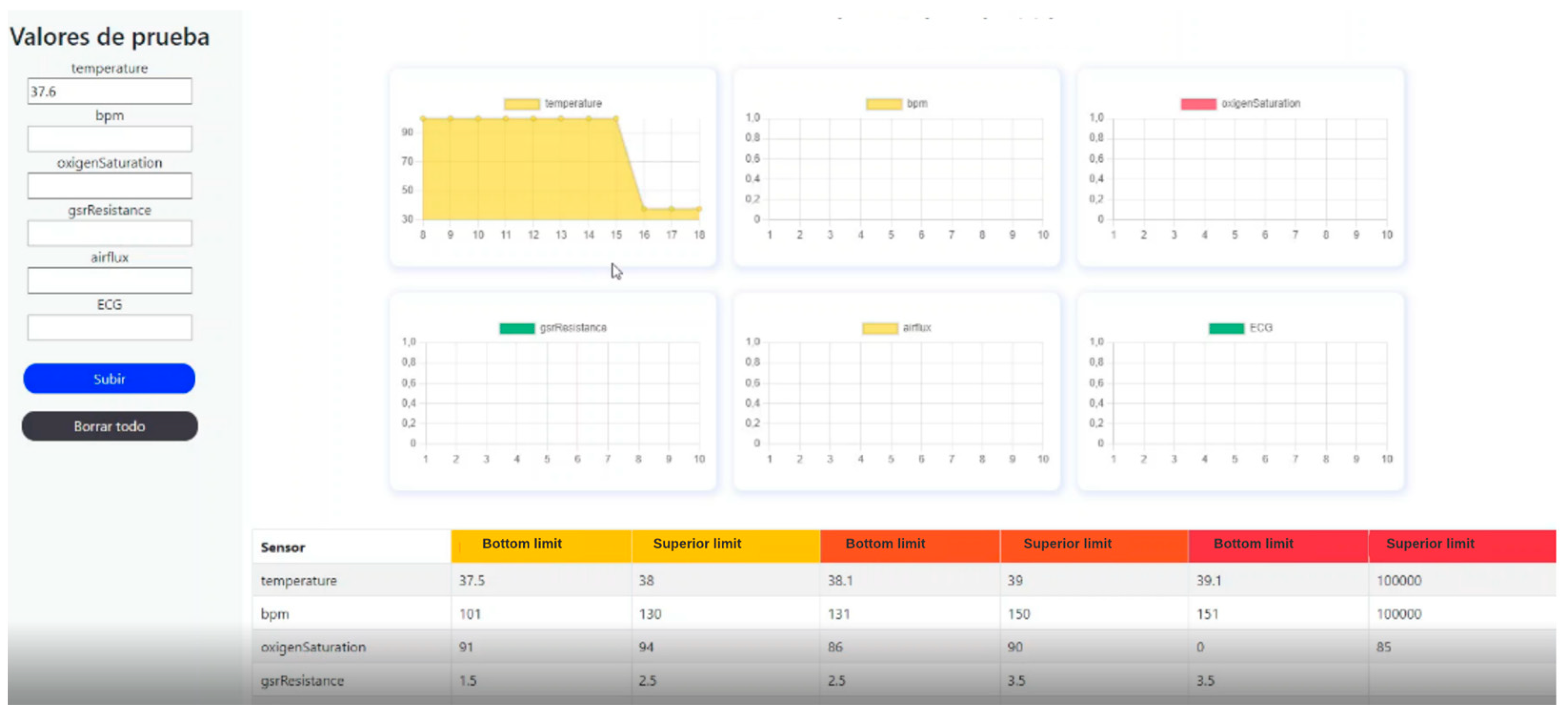1568x718 pixels.
Task: Click the ECG input field
Action: (110, 328)
